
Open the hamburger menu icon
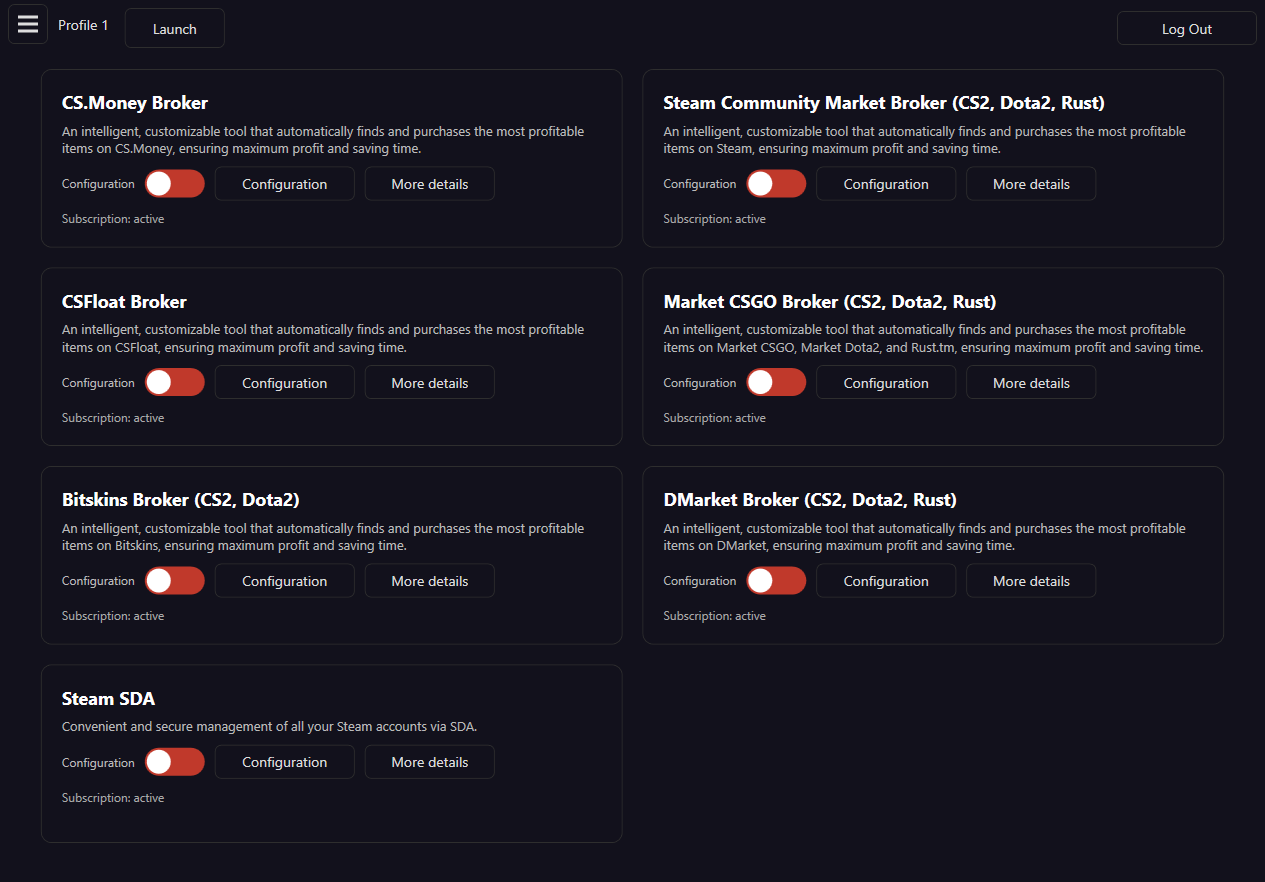pyautogui.click(x=28, y=24)
